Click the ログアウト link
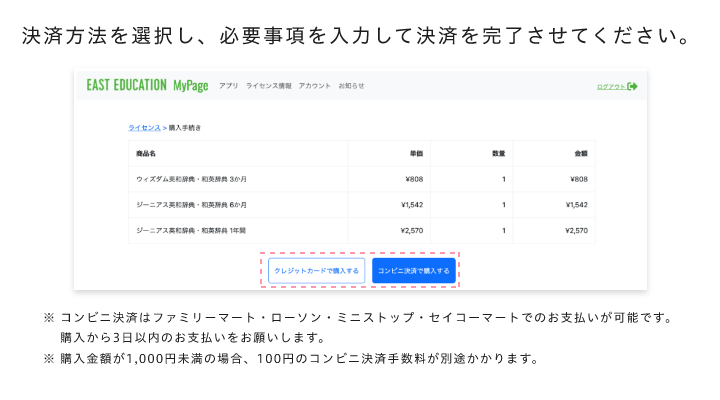The width and height of the screenshot is (720, 400). click(611, 86)
